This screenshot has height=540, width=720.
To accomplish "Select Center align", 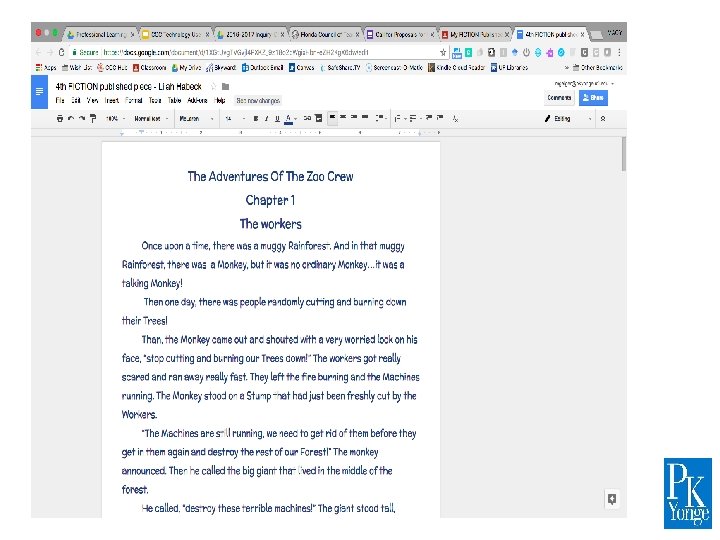I will tap(343, 118).
